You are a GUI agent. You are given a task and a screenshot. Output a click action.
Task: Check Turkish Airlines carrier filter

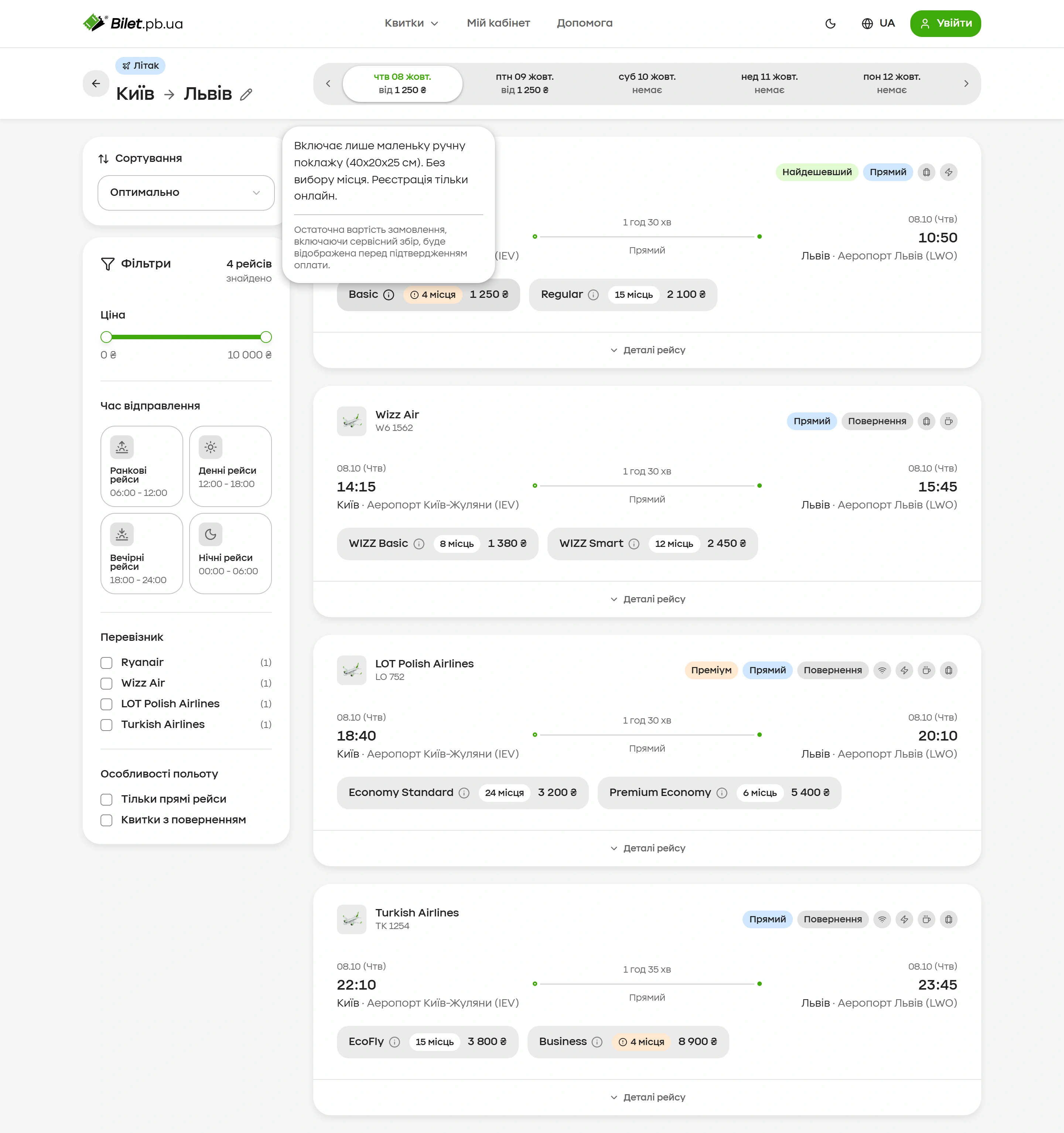106,725
